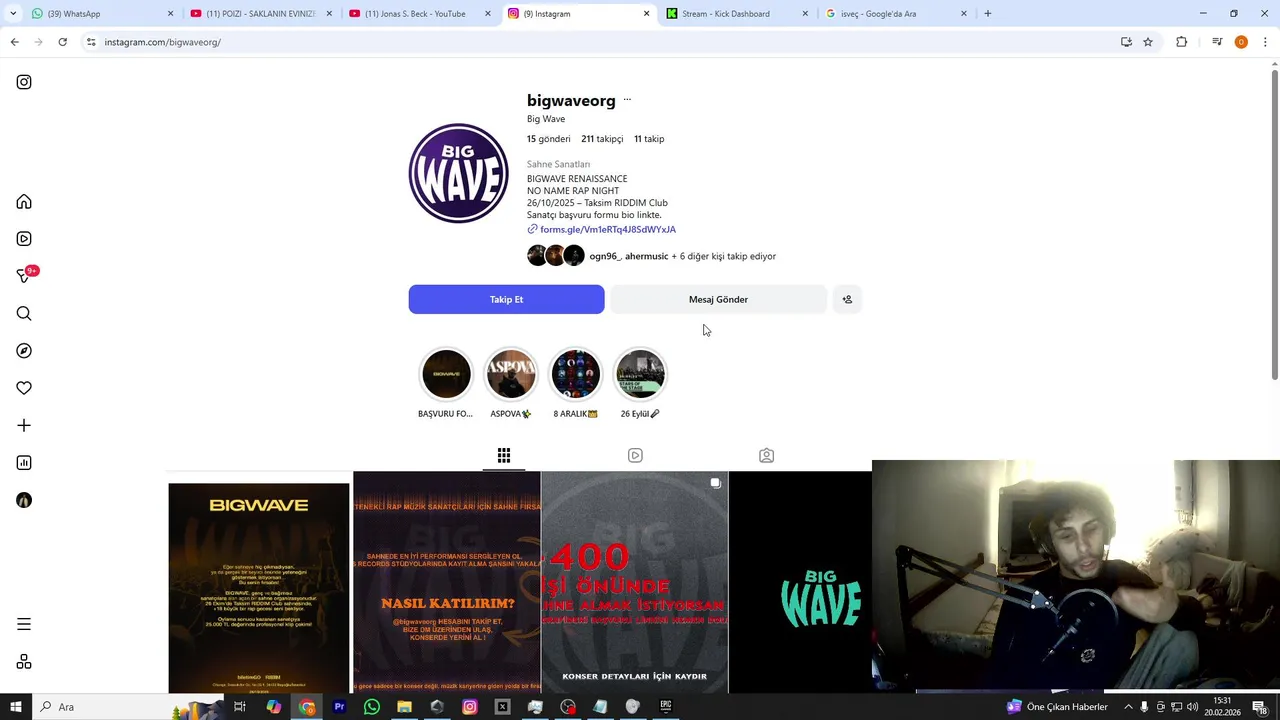The height and width of the screenshot is (720, 1280).
Task: Select the tagged photos tab
Action: tap(766, 455)
